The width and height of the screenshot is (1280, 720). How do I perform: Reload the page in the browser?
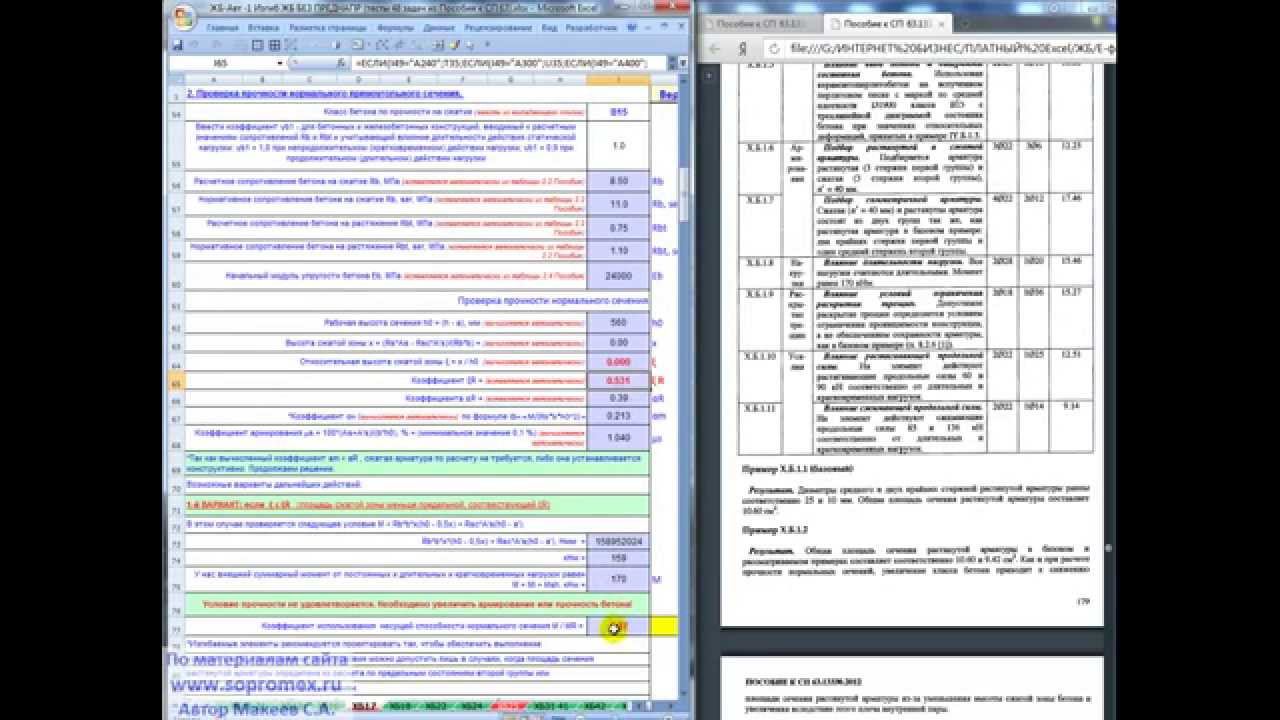[774, 48]
